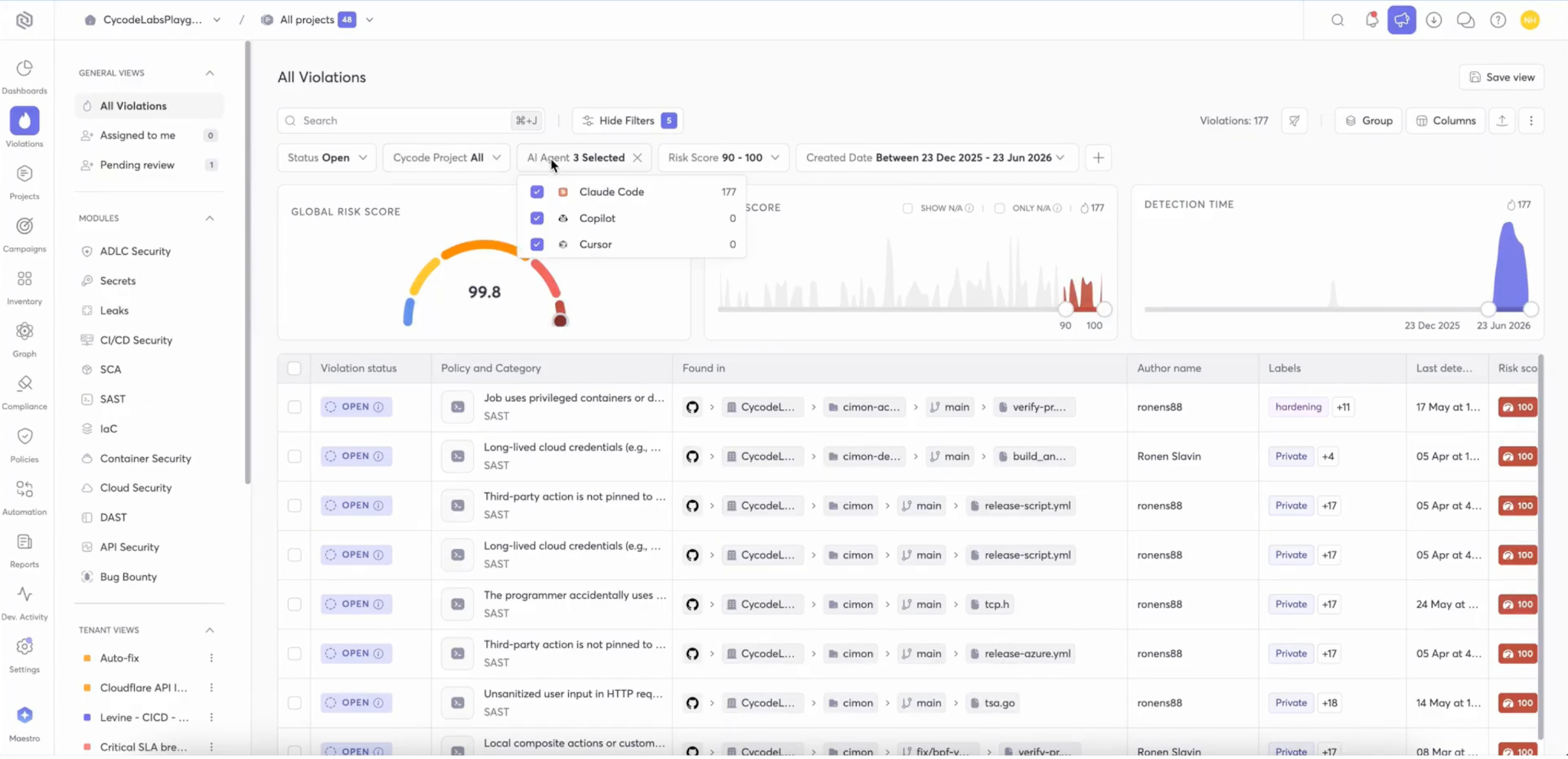Click the risk score slider handle at 100
The width and height of the screenshot is (1568, 759).
click(1104, 309)
